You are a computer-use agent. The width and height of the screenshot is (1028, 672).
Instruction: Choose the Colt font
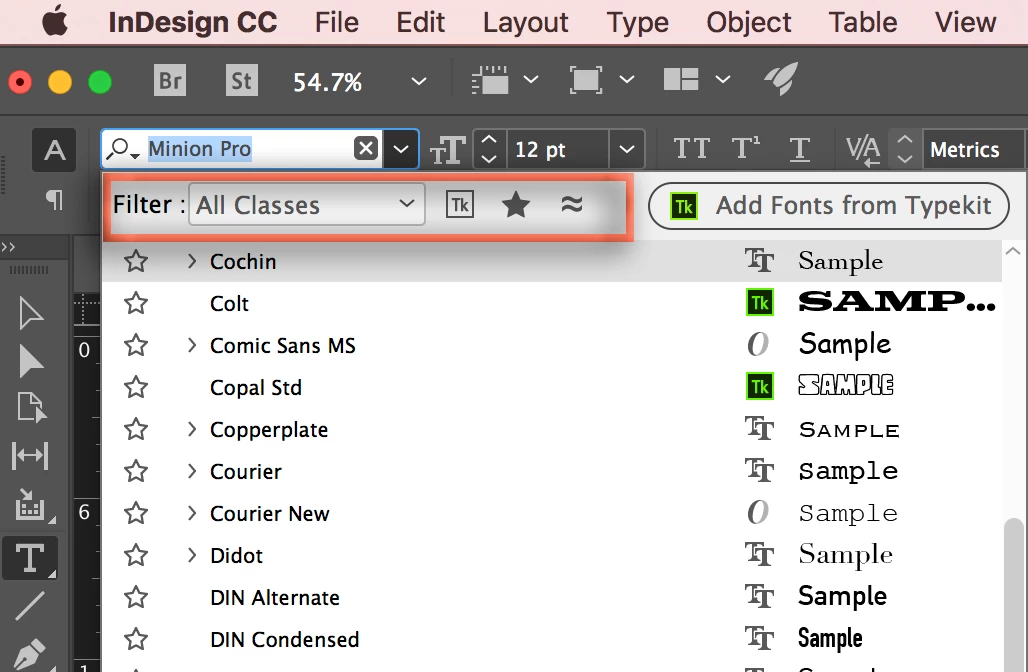229,303
